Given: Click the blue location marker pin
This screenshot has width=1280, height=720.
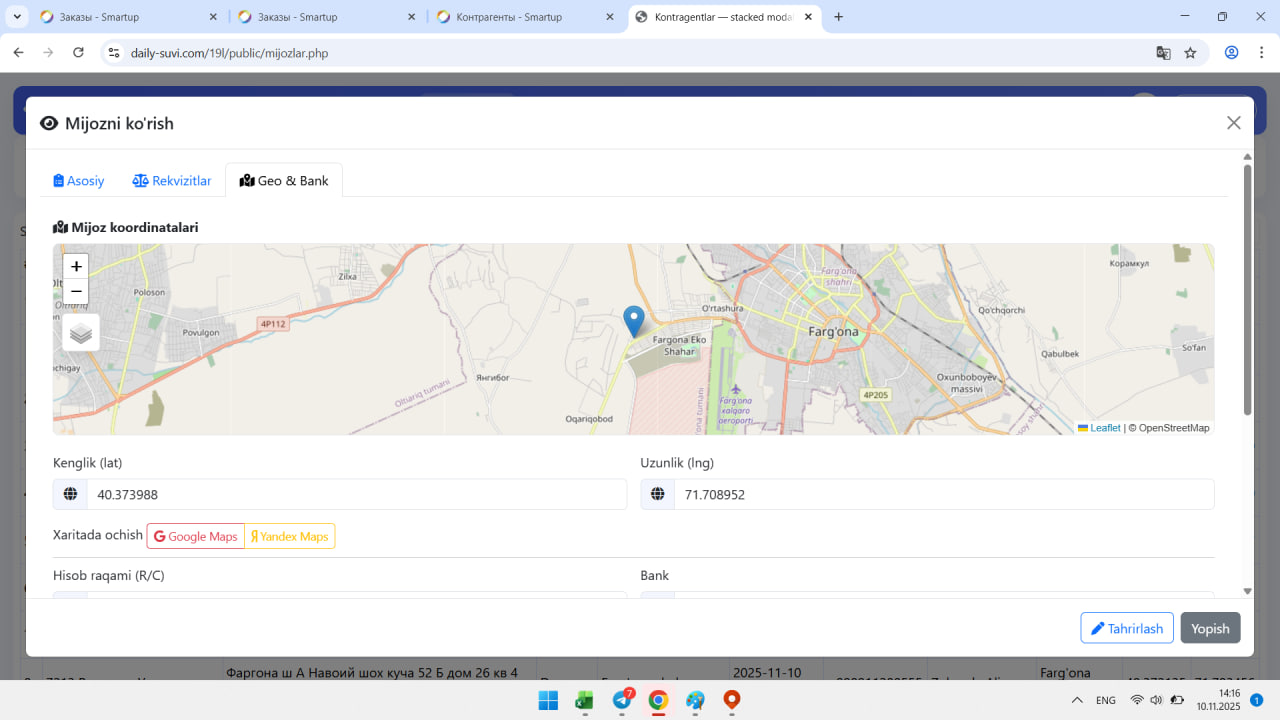Looking at the screenshot, I should 634,320.
